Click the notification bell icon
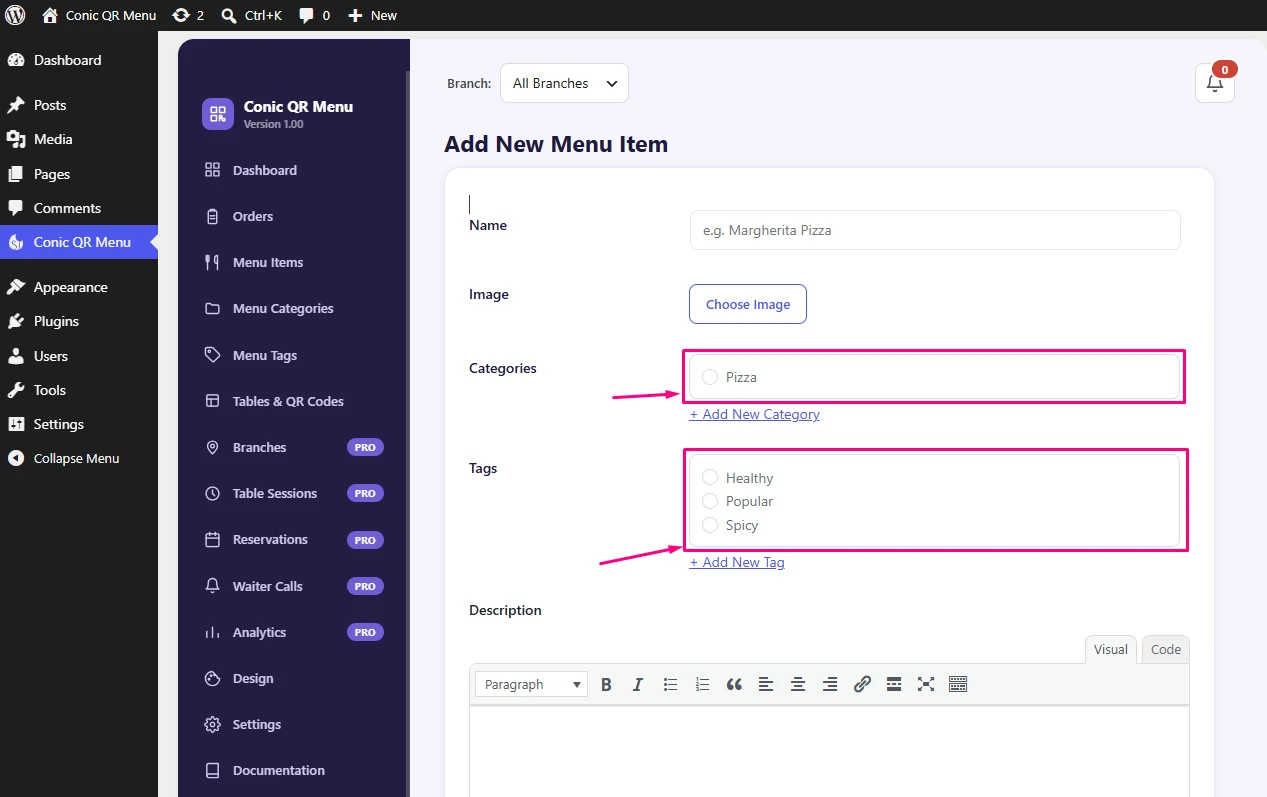Screen dimensions: 1267x797 tap(1215, 83)
